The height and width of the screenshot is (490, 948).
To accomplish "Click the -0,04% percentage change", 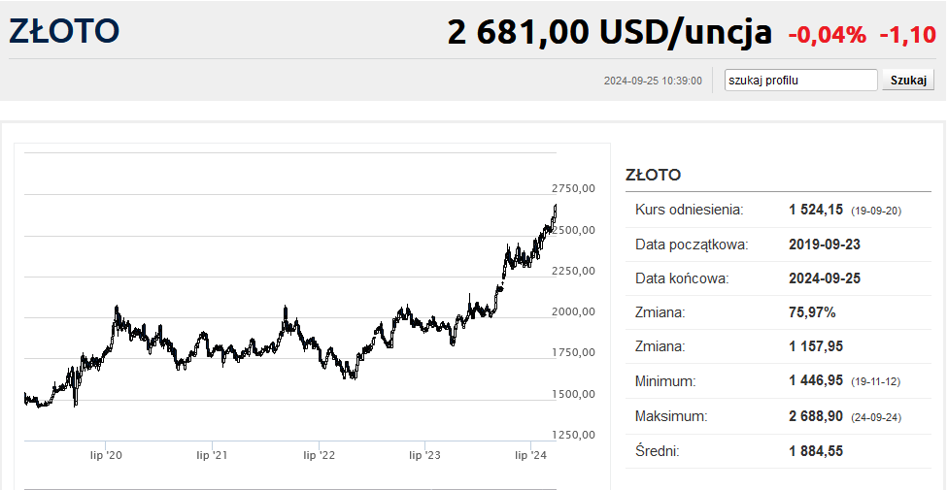I will (x=827, y=35).
